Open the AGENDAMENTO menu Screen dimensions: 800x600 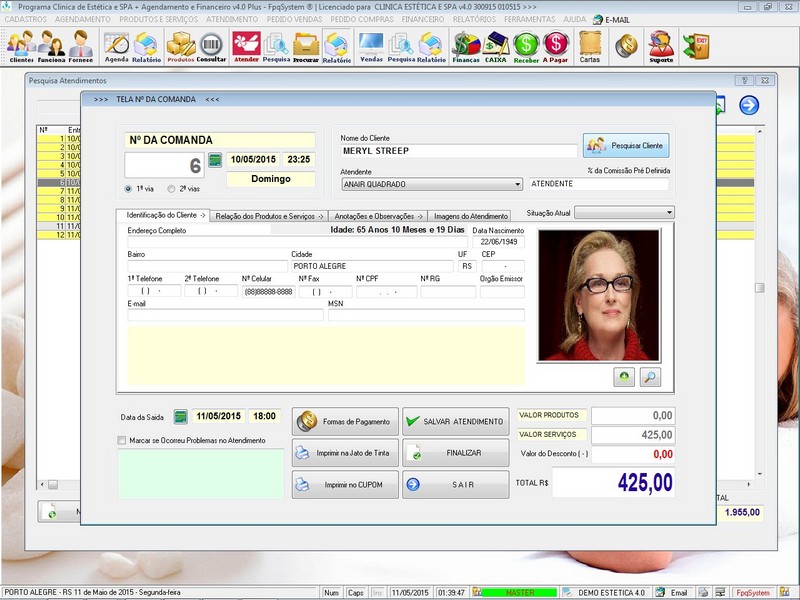coord(83,19)
